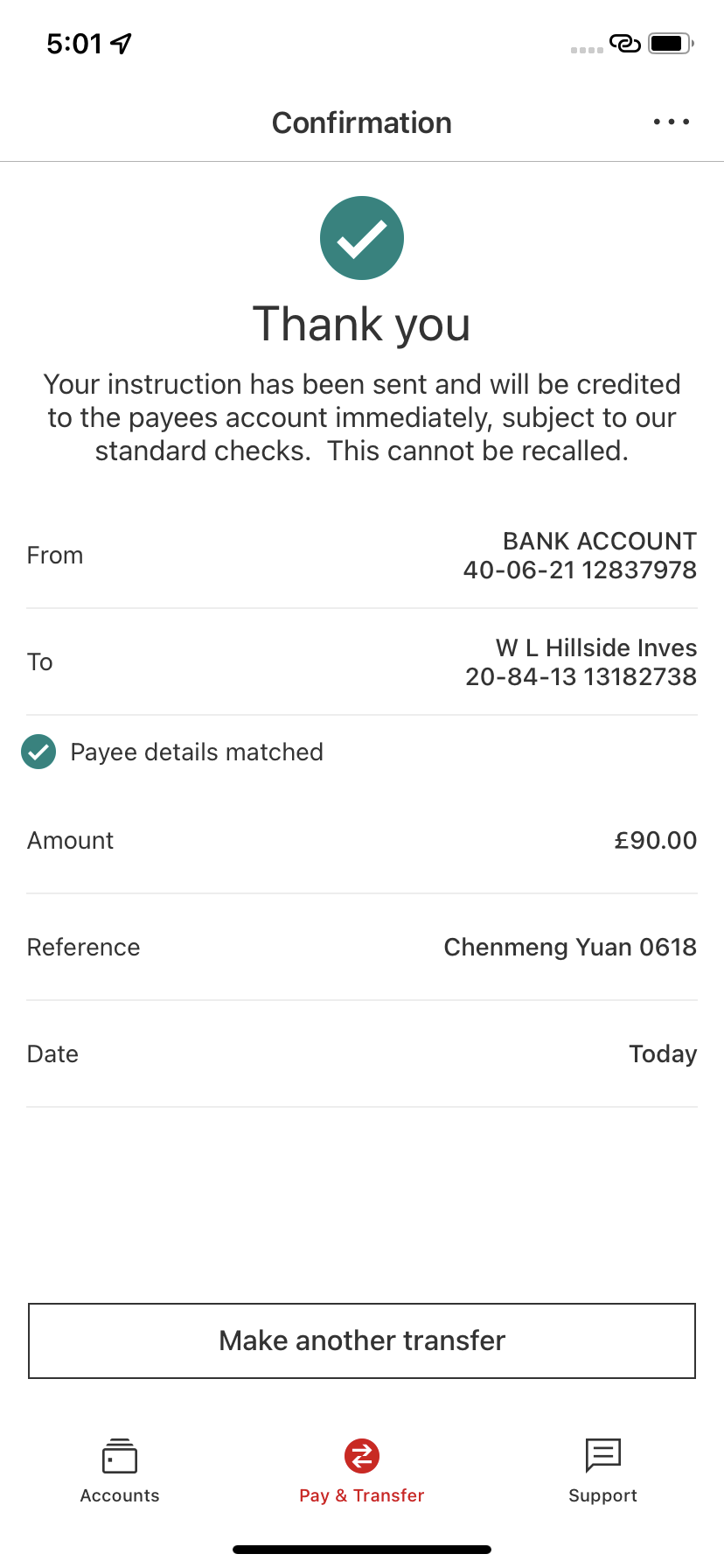Tap the From account number 40-06-21 12837978
Image resolution: width=724 pixels, height=1568 pixels.
pos(580,570)
